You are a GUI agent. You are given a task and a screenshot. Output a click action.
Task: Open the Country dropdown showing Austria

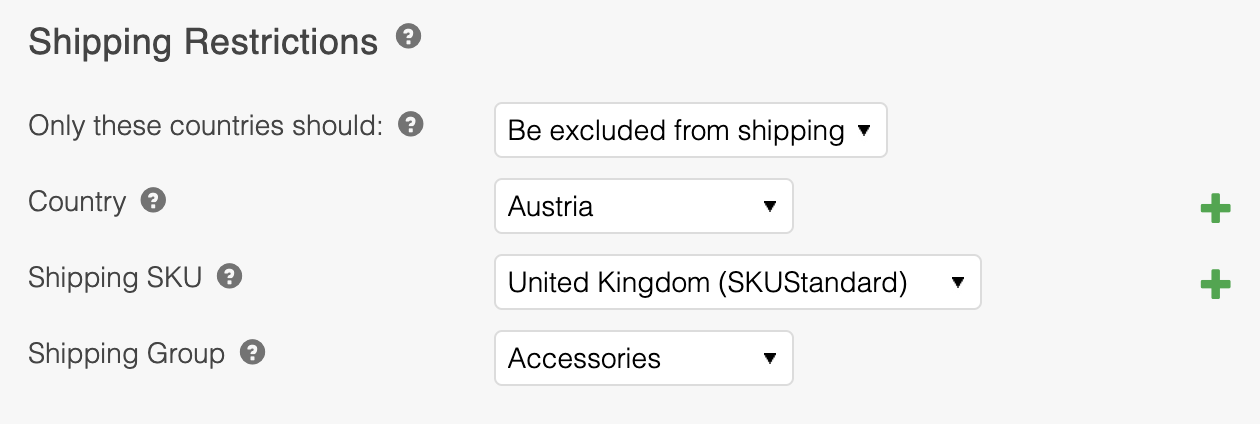(x=643, y=206)
